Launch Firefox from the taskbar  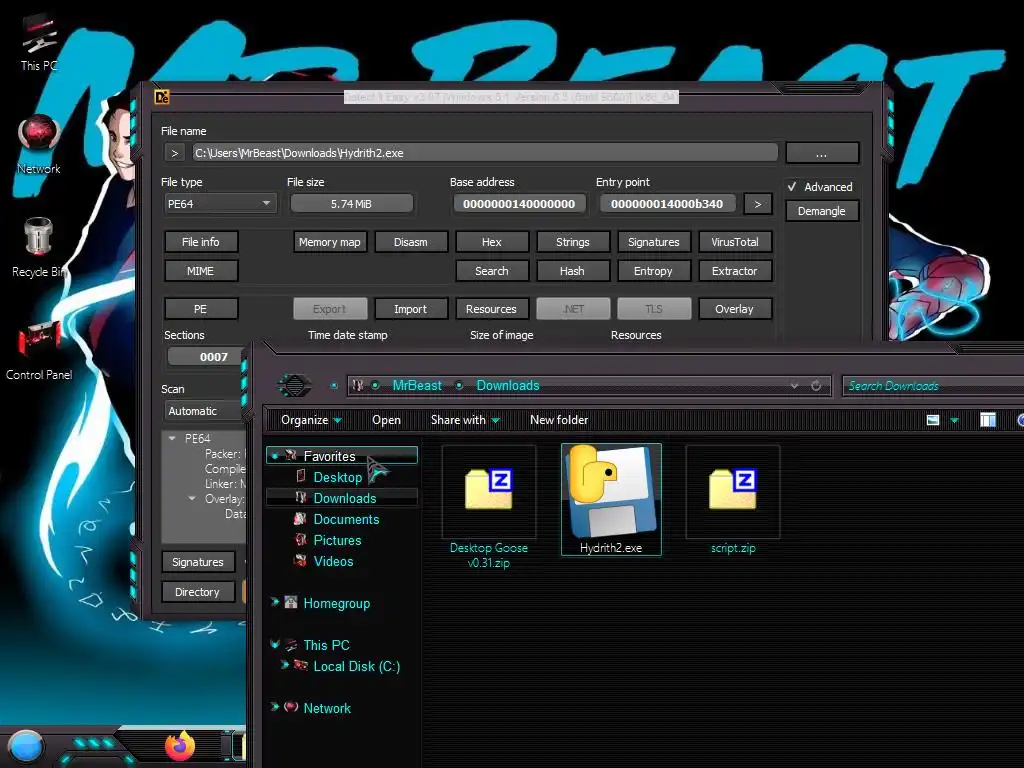pos(180,746)
